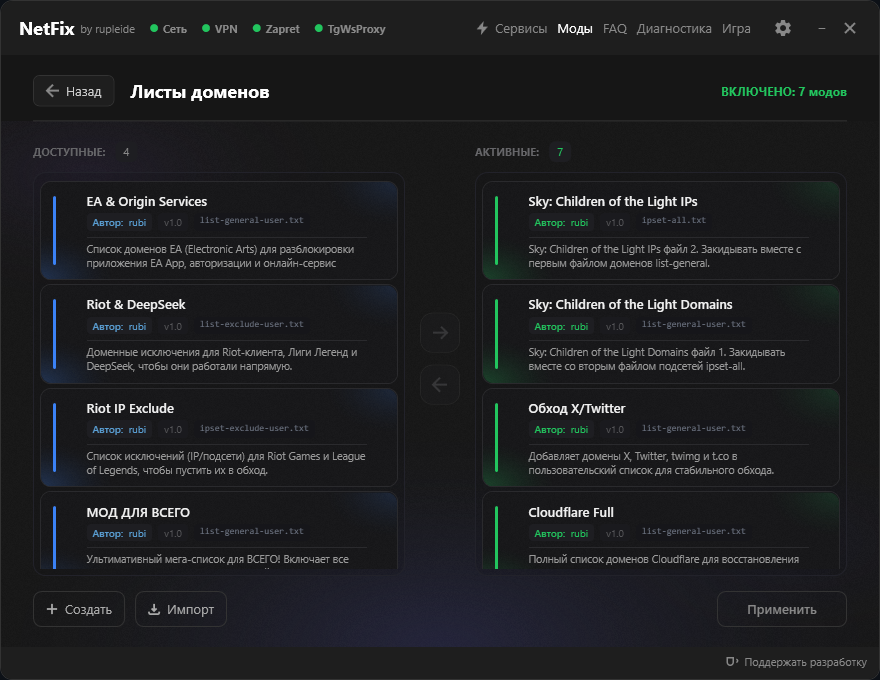
Task: Switch to the Диагностика tab
Action: tap(673, 29)
